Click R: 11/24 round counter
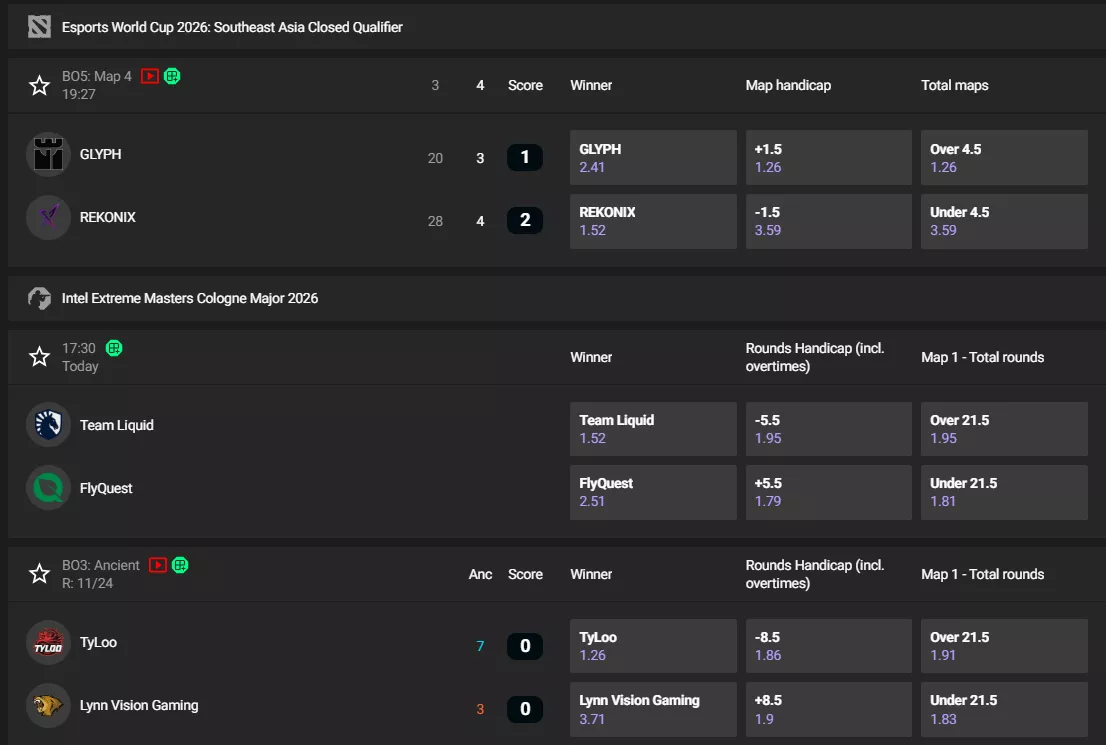The height and width of the screenshot is (745, 1106). coord(87,583)
